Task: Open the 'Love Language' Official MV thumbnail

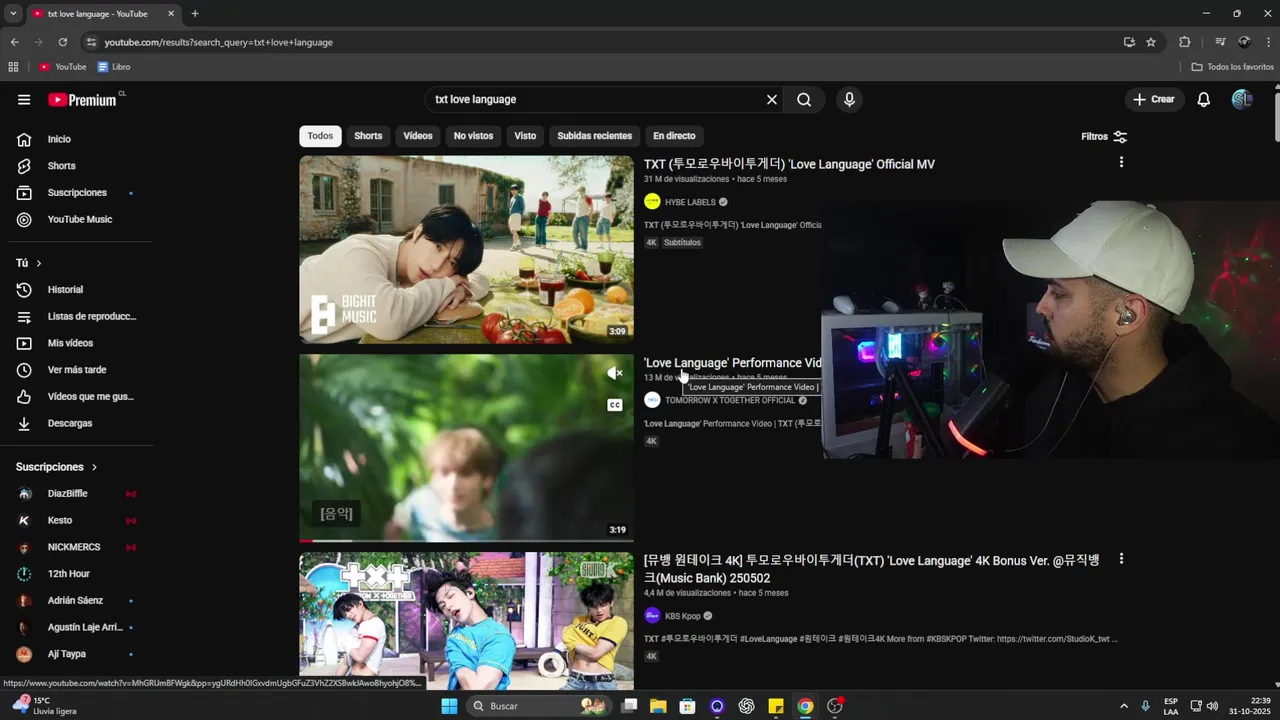Action: click(466, 249)
